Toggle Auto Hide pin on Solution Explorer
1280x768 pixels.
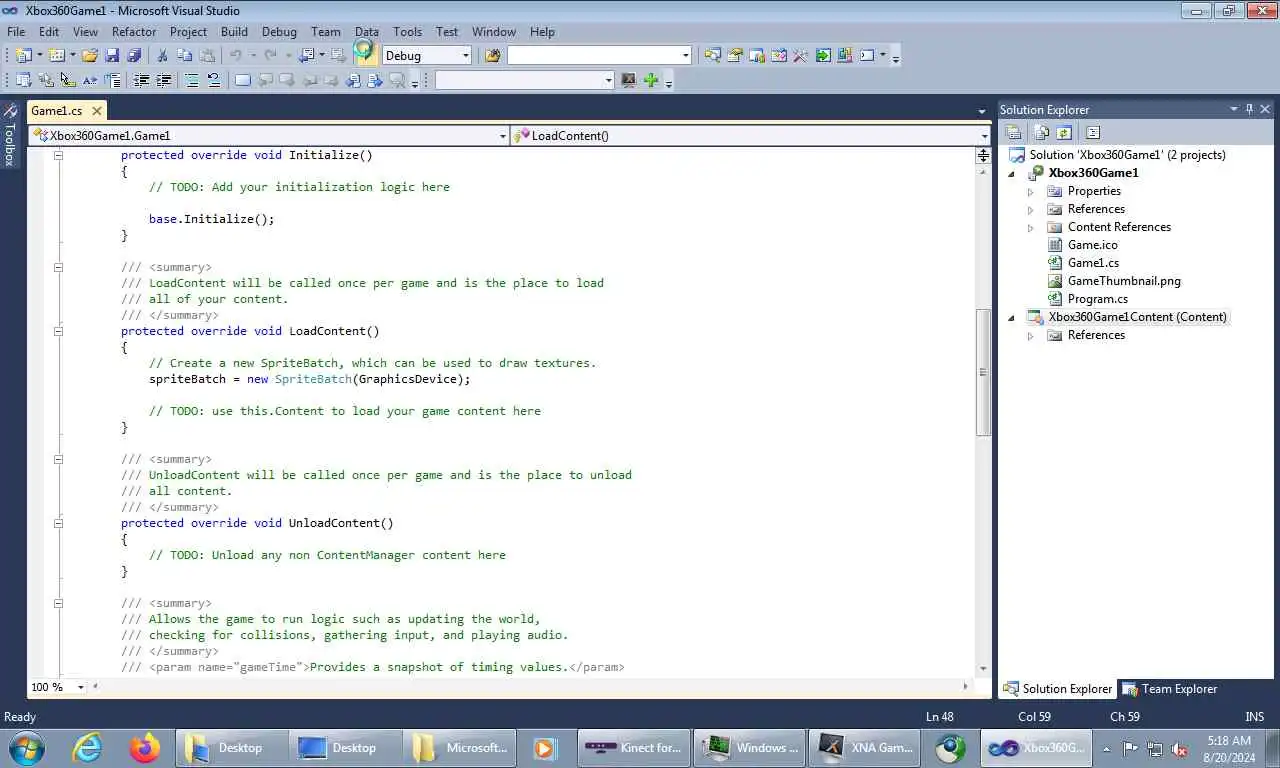(1249, 109)
